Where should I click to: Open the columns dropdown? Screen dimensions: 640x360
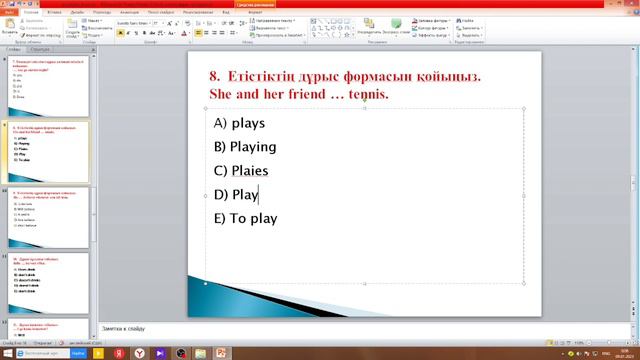(233, 33)
